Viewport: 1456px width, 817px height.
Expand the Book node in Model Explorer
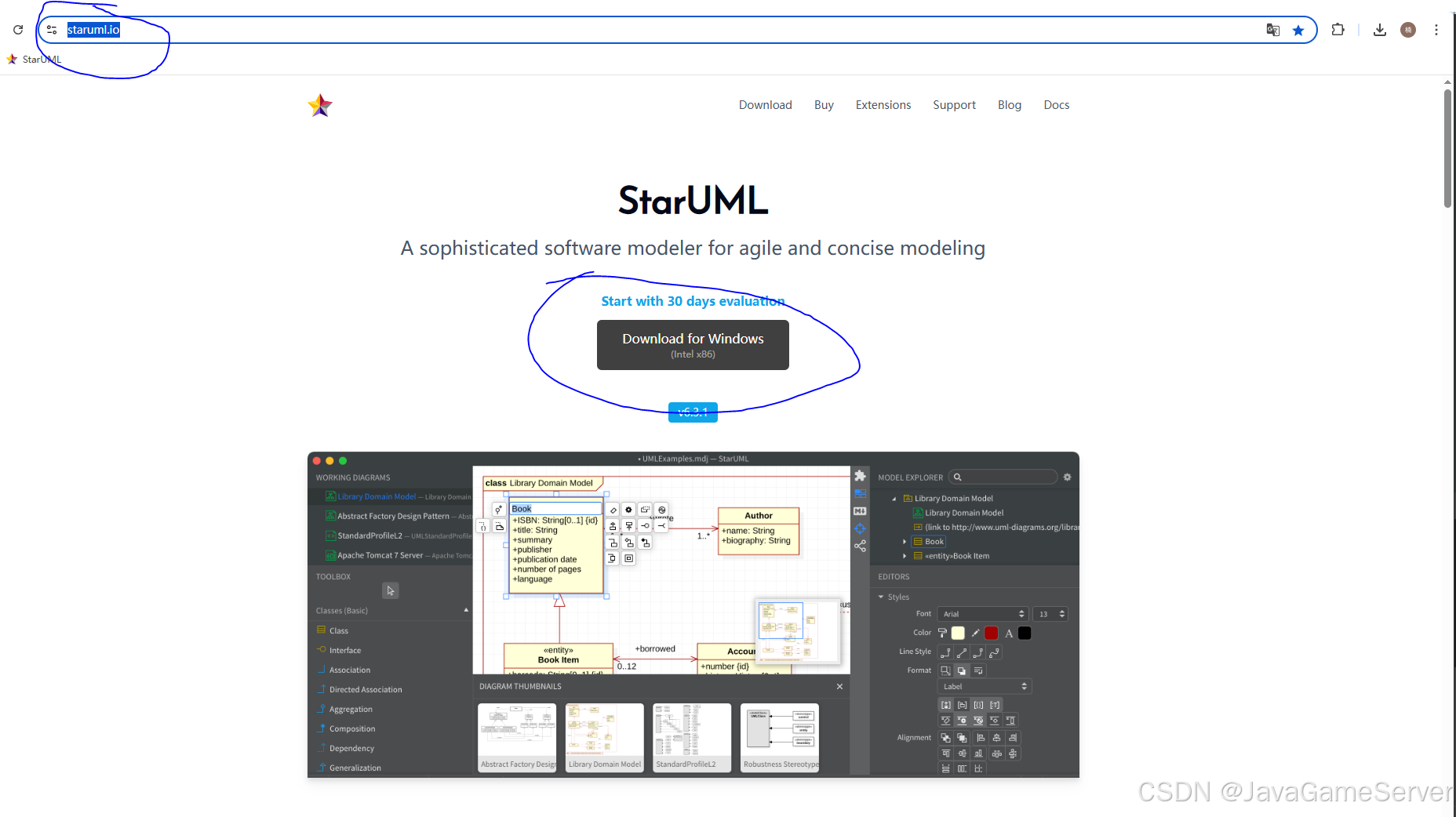pos(905,542)
